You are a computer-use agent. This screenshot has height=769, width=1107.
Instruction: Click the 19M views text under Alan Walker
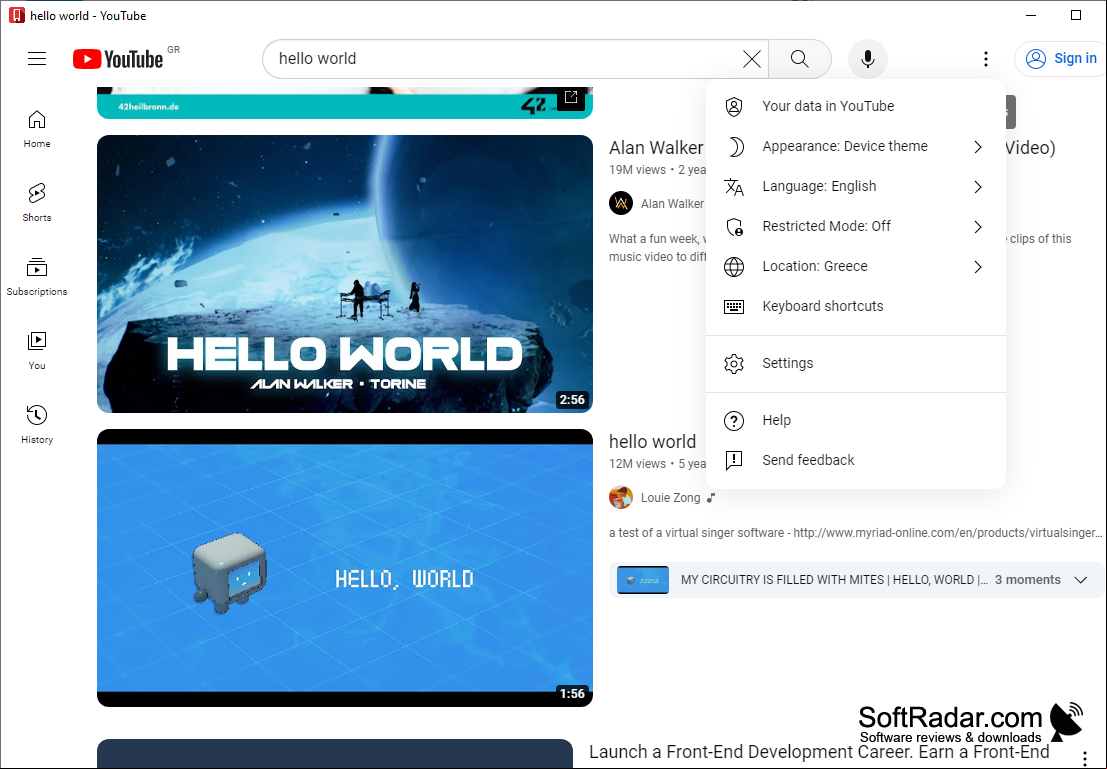click(x=638, y=170)
